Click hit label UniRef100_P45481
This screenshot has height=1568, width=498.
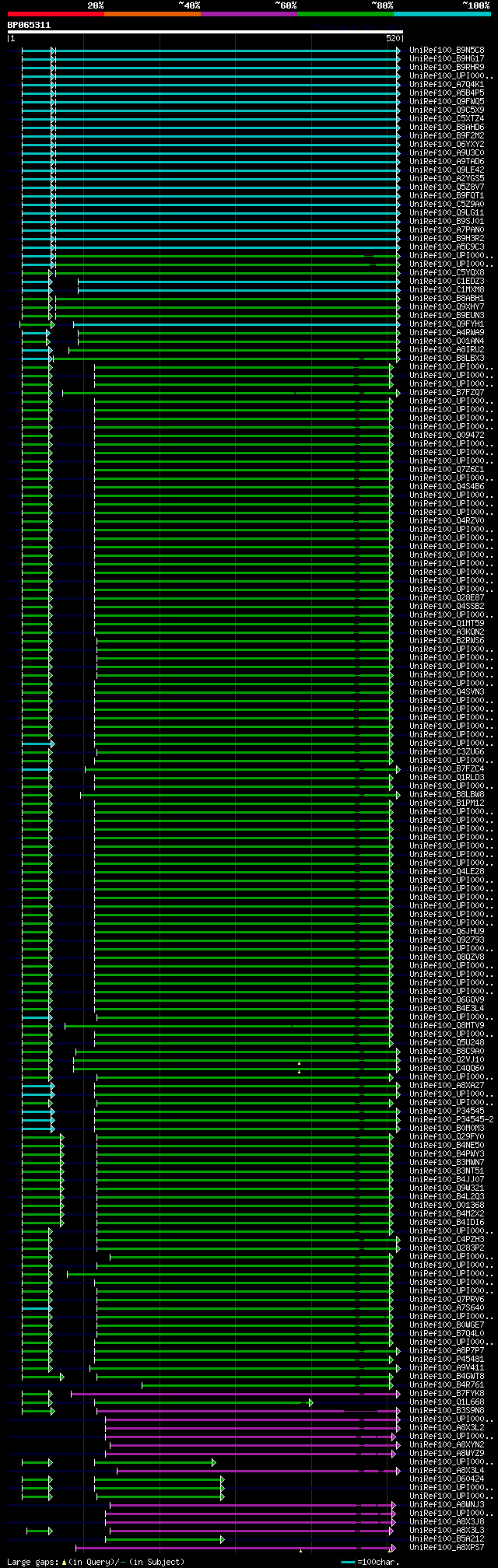(447, 1360)
